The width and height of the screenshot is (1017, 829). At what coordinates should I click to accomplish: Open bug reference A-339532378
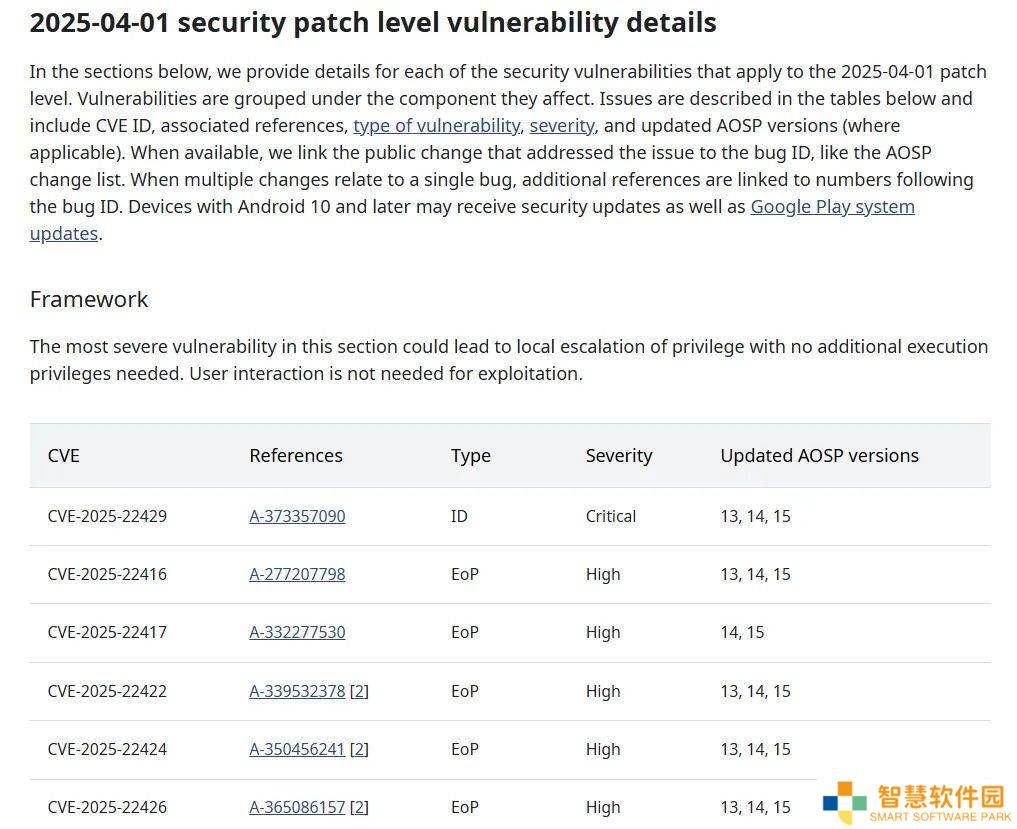coord(297,691)
